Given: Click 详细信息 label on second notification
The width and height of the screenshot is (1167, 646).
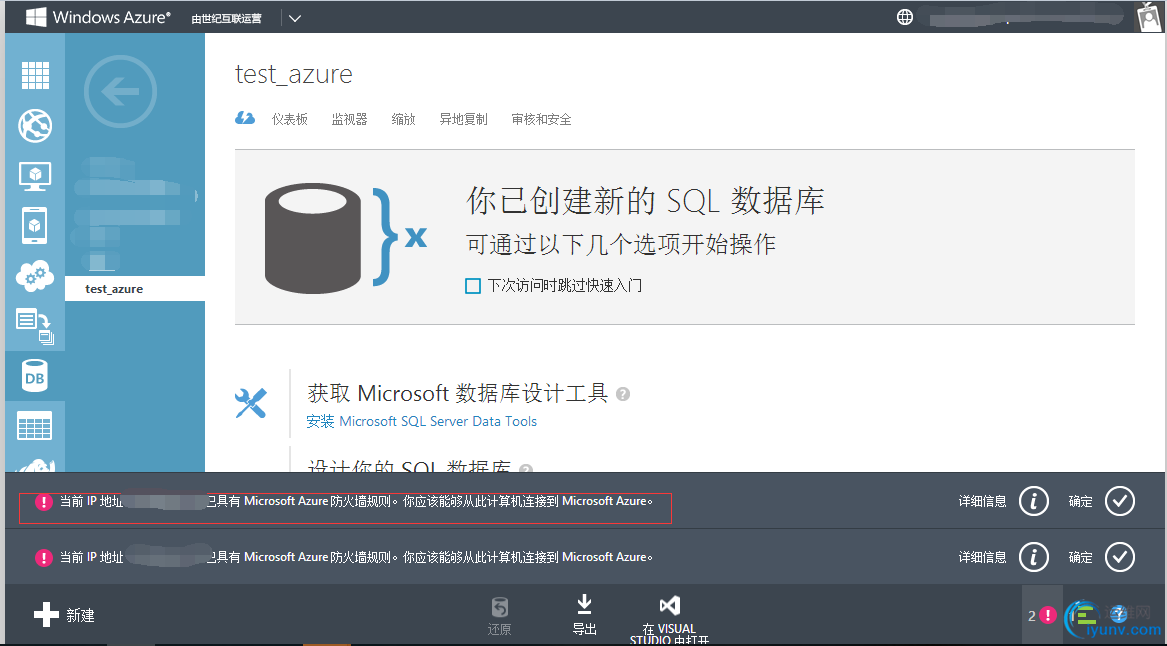Looking at the screenshot, I should 982,557.
